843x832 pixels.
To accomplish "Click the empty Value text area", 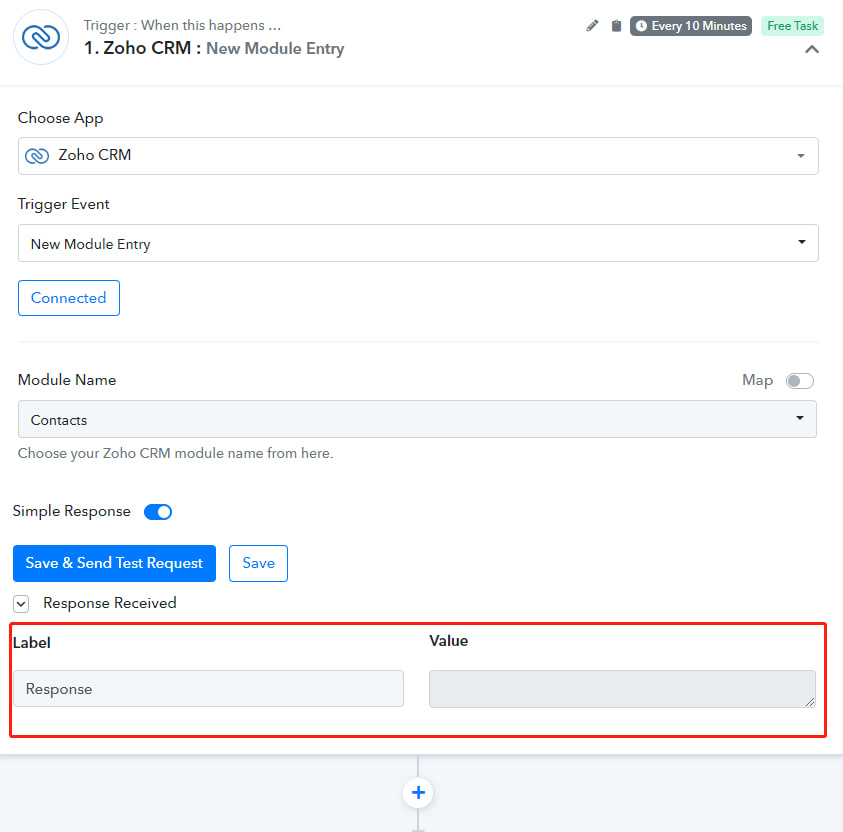I will [622, 688].
